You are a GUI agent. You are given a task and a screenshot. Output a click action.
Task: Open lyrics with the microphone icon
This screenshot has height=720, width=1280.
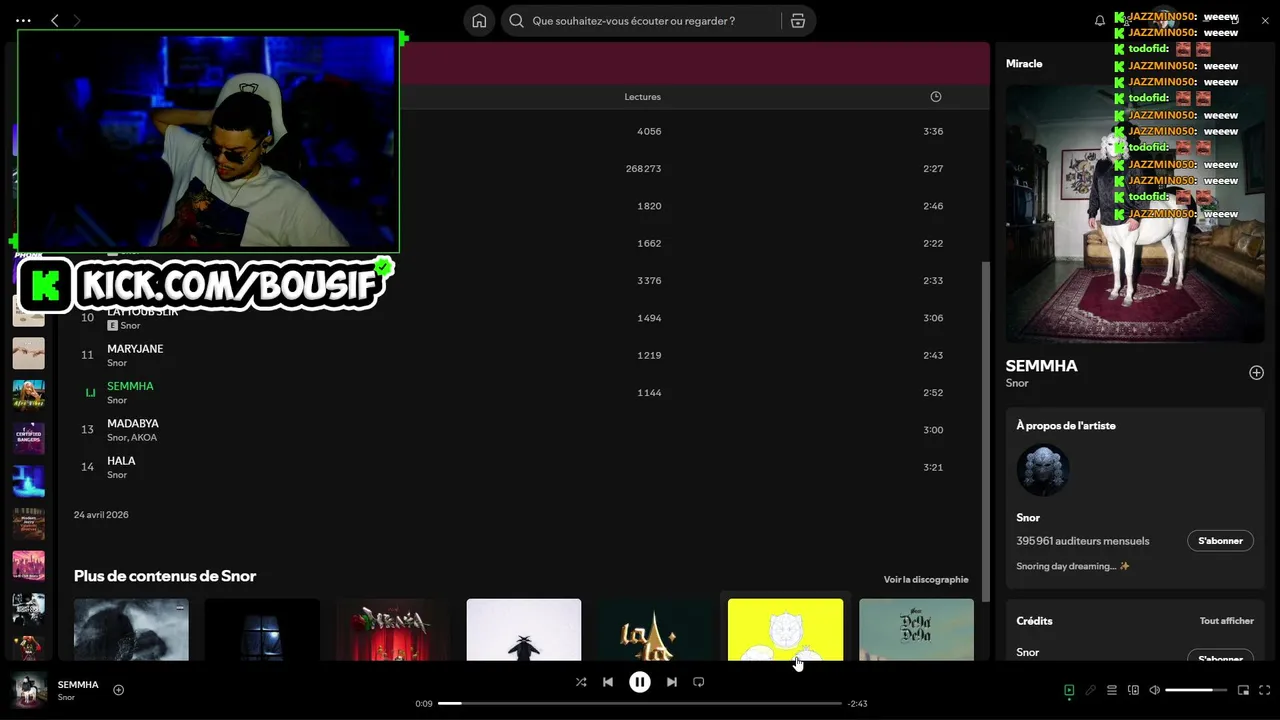pos(1091,690)
